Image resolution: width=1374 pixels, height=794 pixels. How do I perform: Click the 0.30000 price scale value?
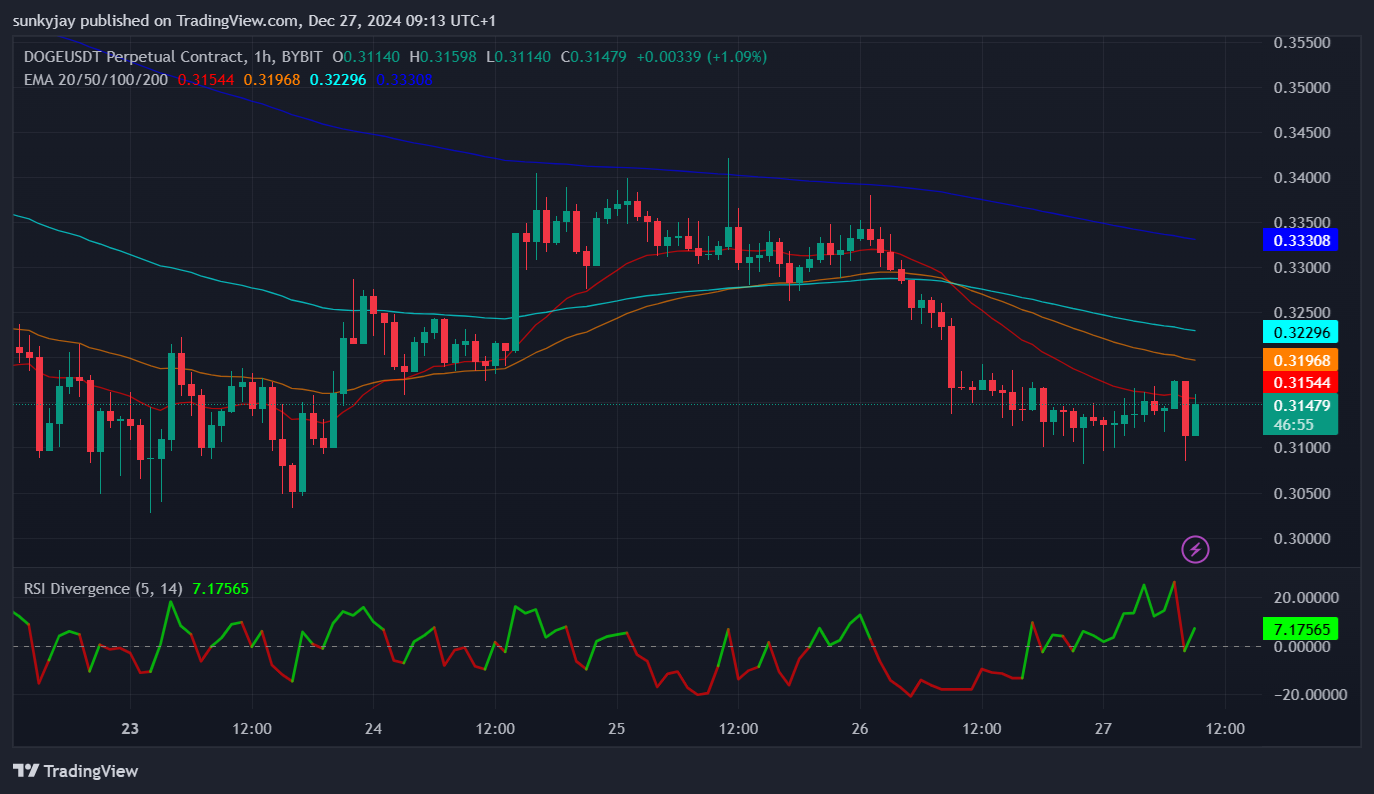pyautogui.click(x=1301, y=538)
